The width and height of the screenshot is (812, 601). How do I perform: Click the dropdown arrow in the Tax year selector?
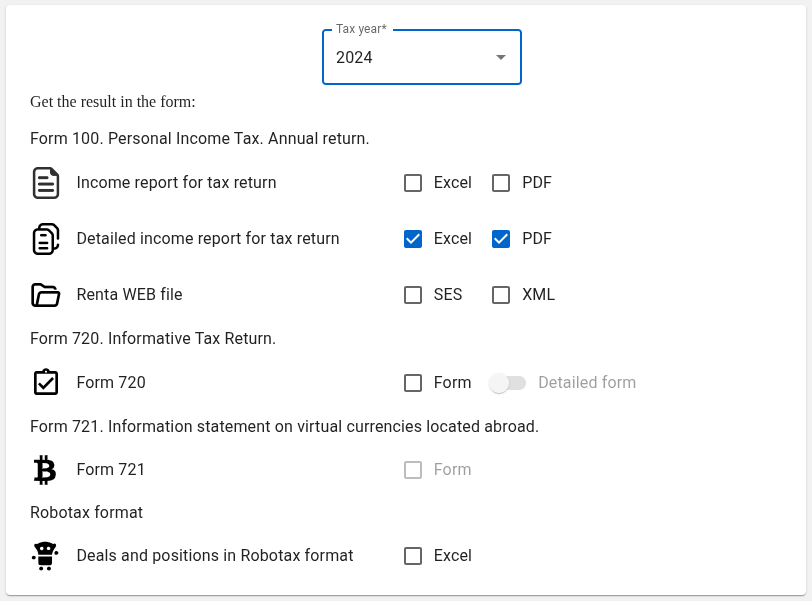(500, 57)
